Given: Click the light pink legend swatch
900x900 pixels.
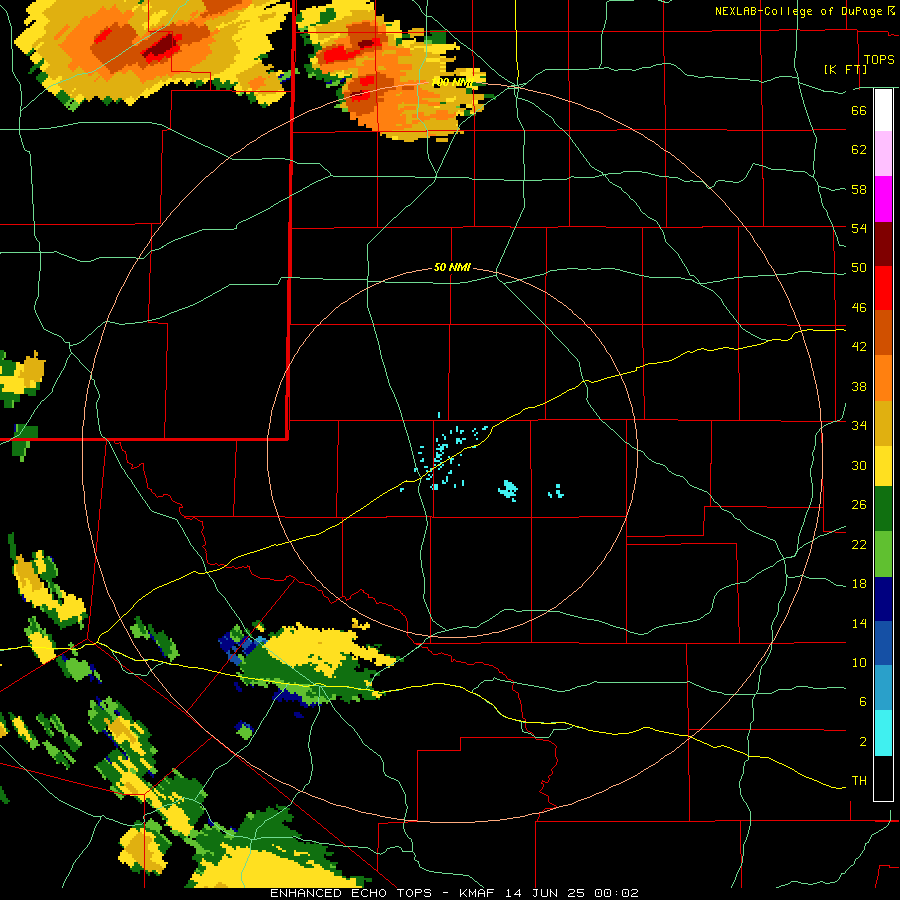Looking at the screenshot, I should 883,154.
